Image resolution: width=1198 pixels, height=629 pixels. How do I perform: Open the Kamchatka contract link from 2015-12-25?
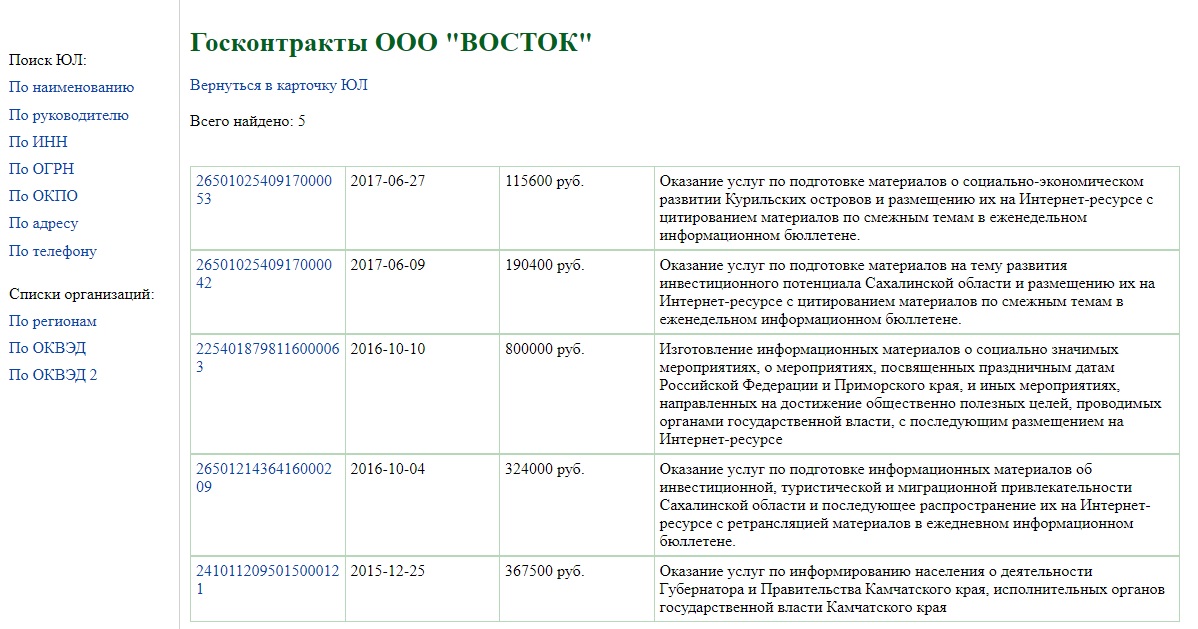coord(267,580)
